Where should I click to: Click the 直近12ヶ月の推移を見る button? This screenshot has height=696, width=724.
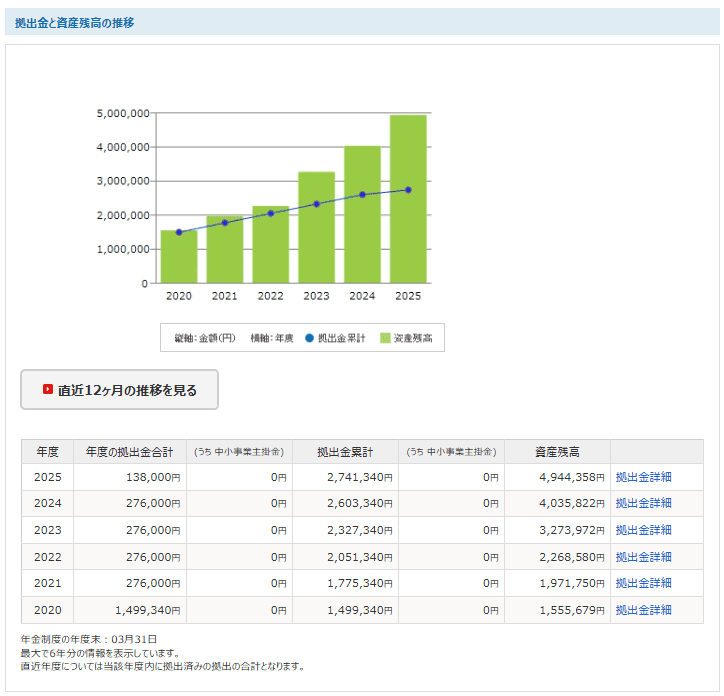point(120,390)
